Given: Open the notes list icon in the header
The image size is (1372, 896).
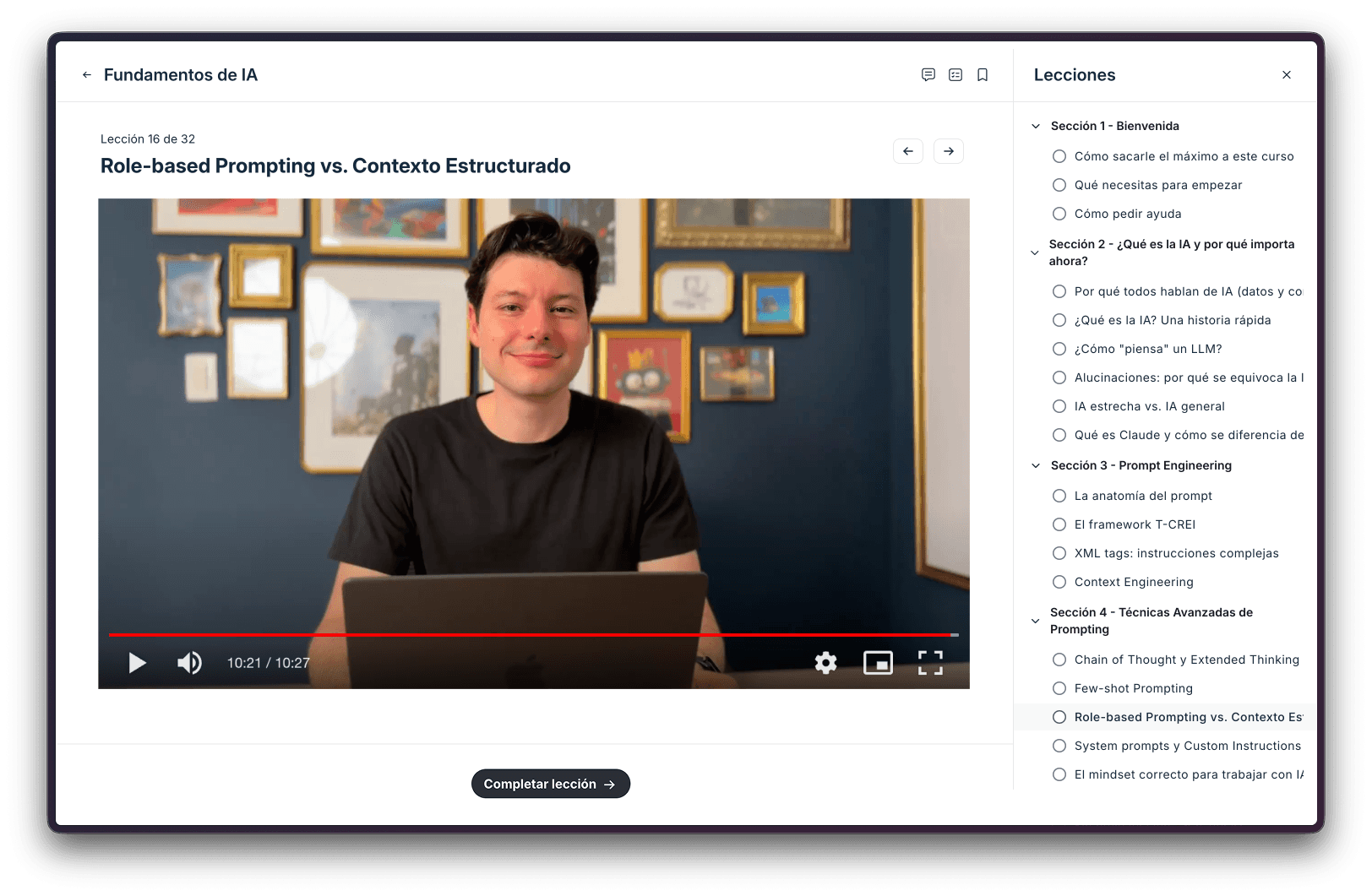Looking at the screenshot, I should [955, 75].
